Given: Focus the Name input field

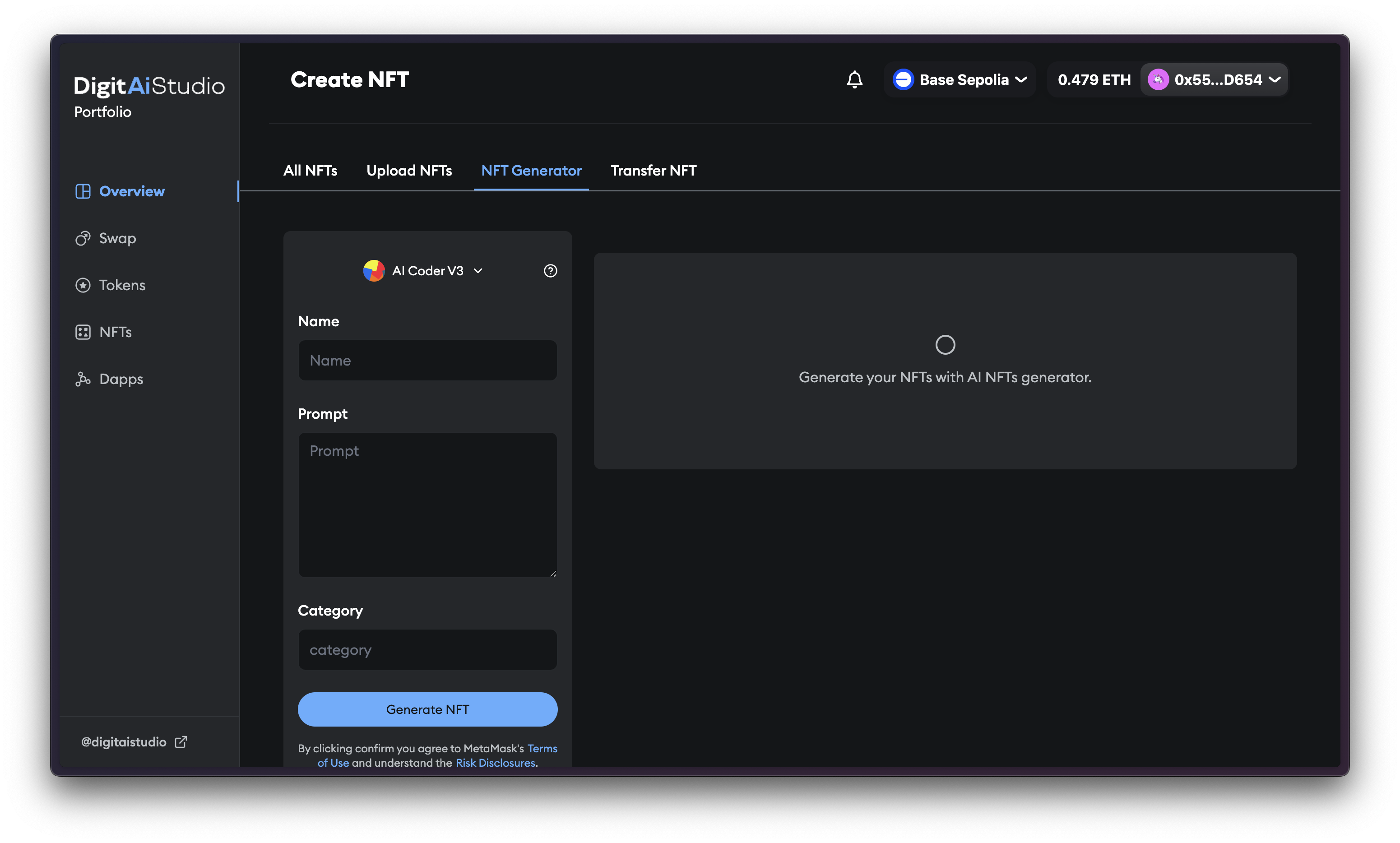Looking at the screenshot, I should (427, 361).
